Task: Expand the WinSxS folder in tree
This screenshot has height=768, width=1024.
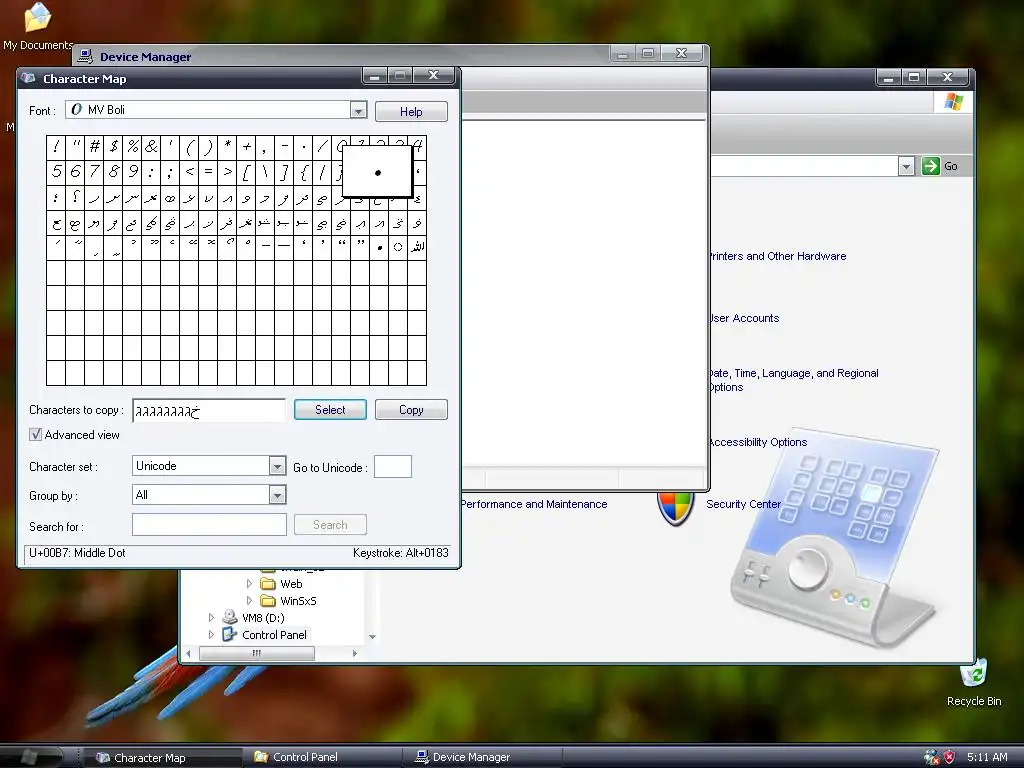Action: pos(249,600)
